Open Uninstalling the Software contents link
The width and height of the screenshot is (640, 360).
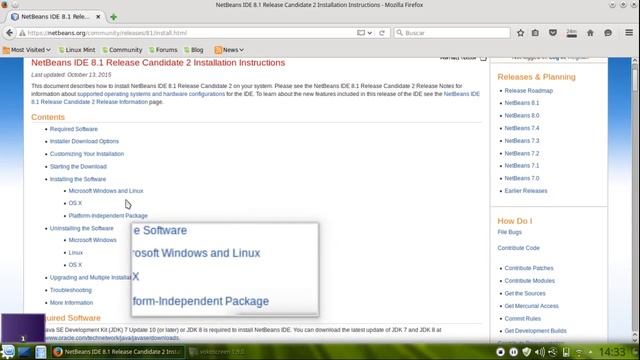[82, 228]
